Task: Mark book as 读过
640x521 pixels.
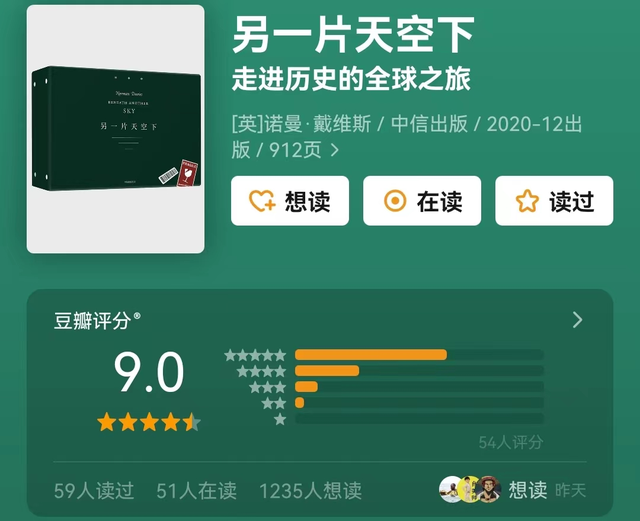Action: pos(554,201)
